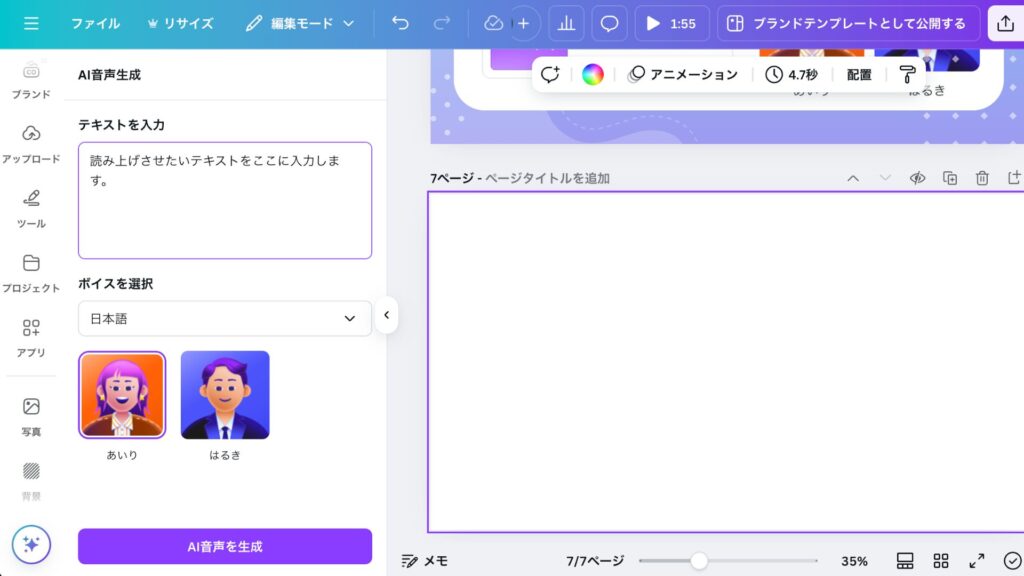The width and height of the screenshot is (1024, 576).
Task: Click the checkmark circle icon
Action: (x=1012, y=560)
